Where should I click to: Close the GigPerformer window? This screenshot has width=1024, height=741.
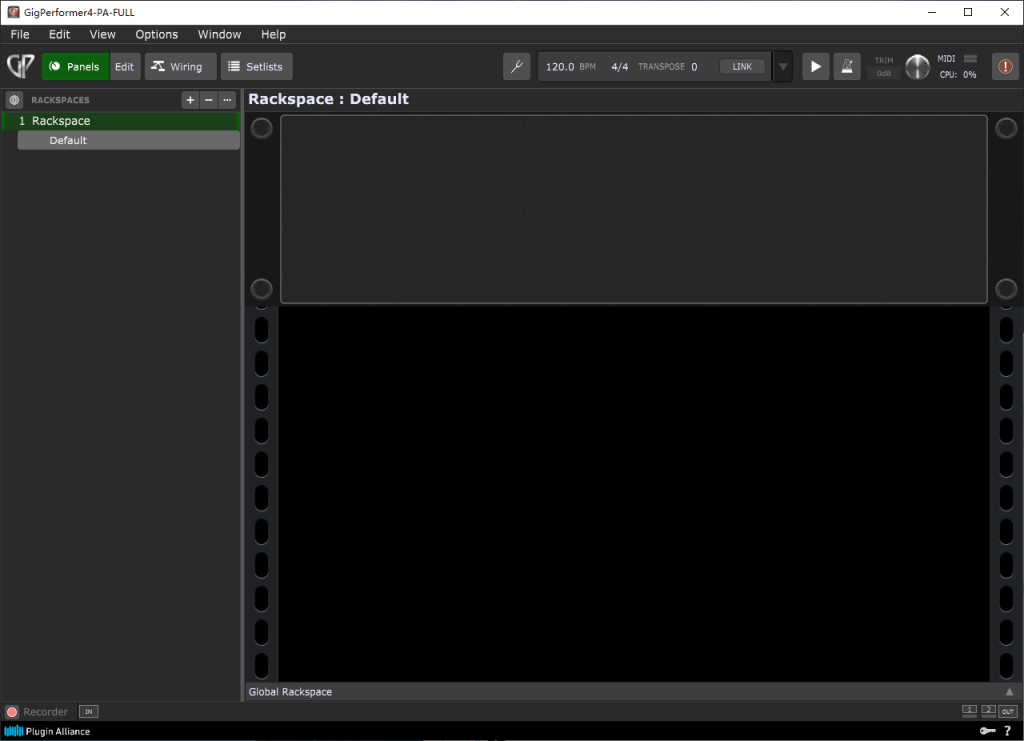click(1004, 12)
